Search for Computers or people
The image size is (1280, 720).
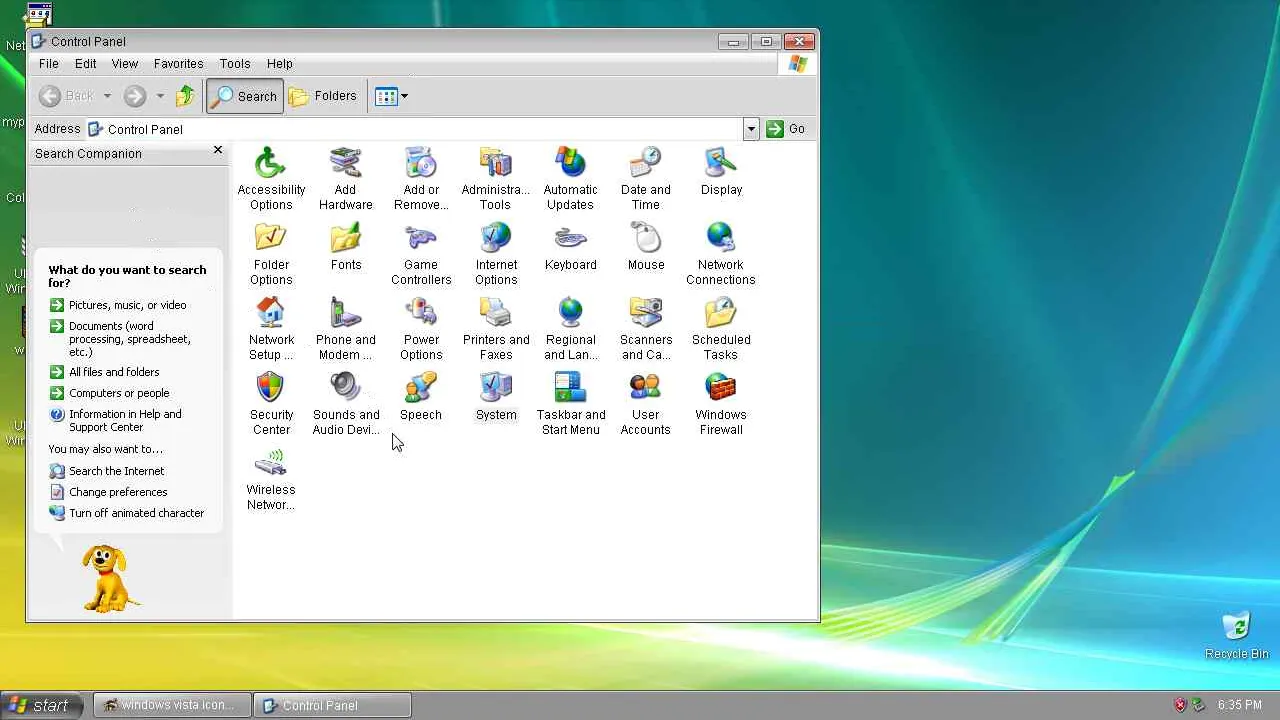109,393
